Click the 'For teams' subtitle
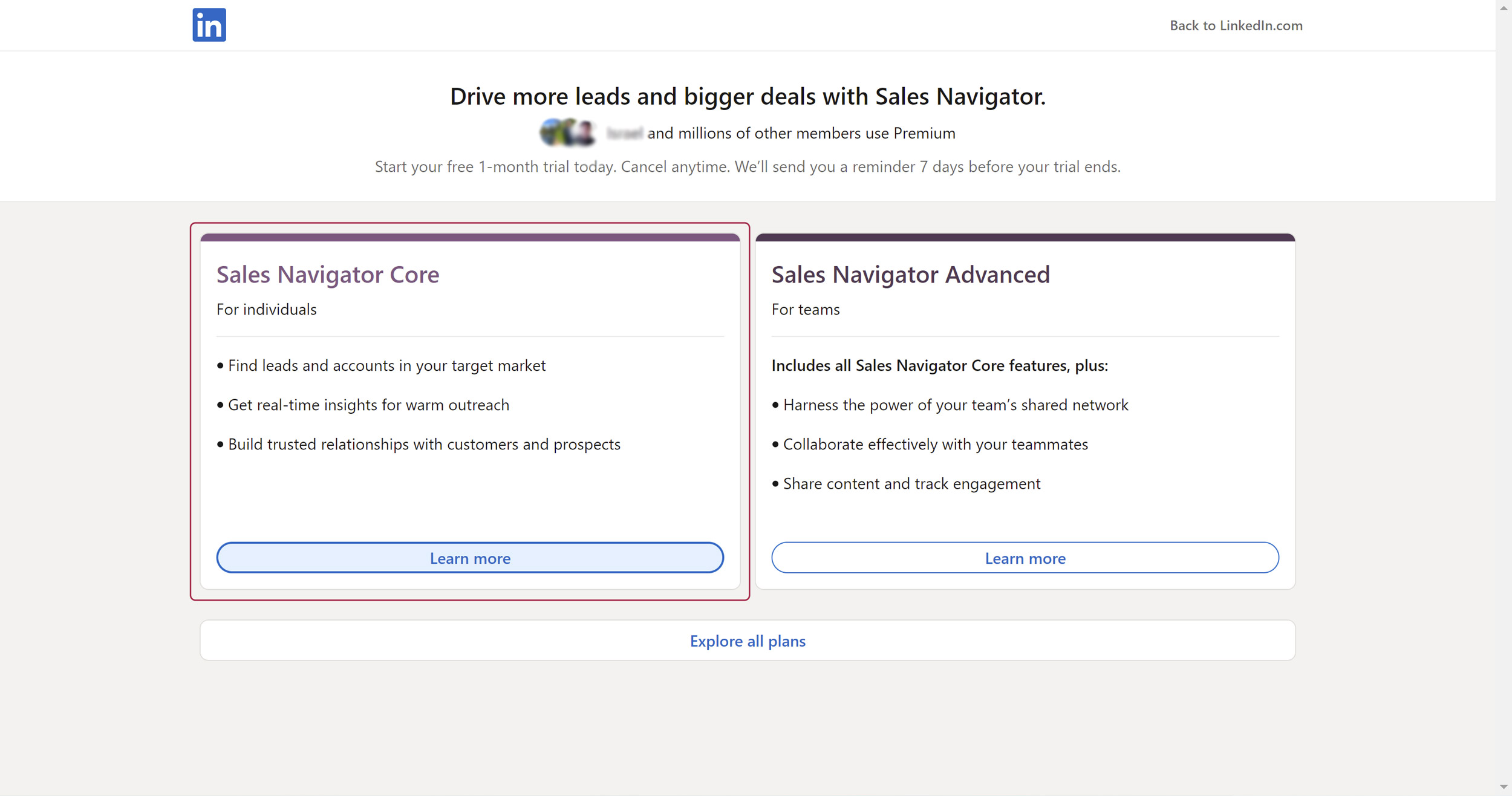Image resolution: width=1512 pixels, height=796 pixels. tap(806, 310)
